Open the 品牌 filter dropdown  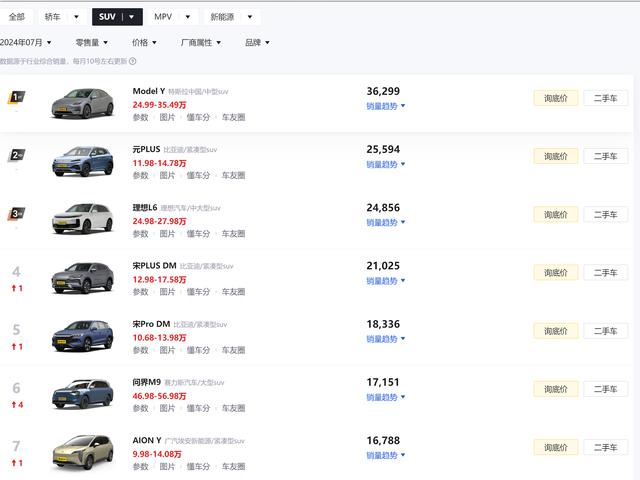258,42
